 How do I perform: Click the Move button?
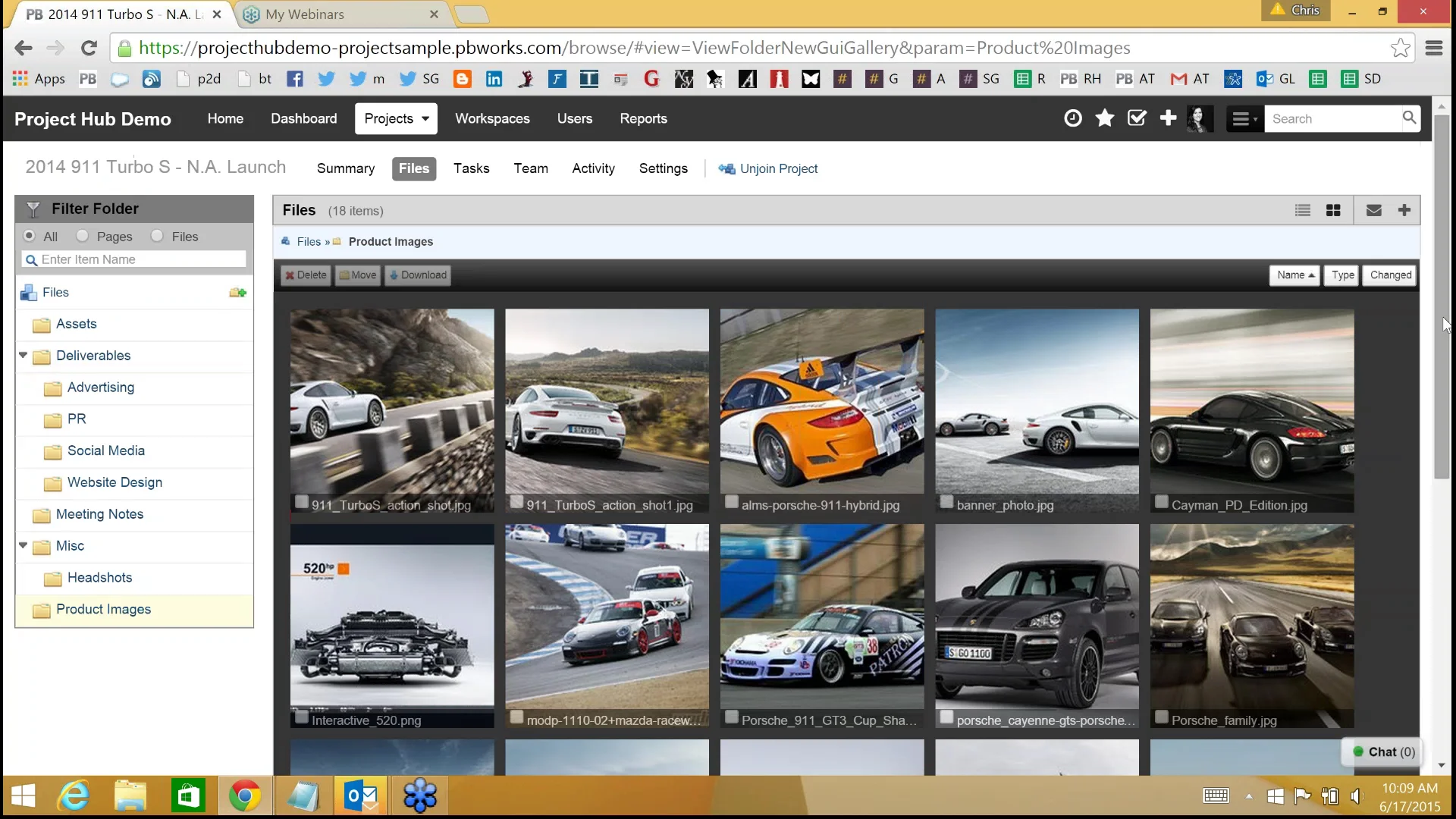pos(357,275)
